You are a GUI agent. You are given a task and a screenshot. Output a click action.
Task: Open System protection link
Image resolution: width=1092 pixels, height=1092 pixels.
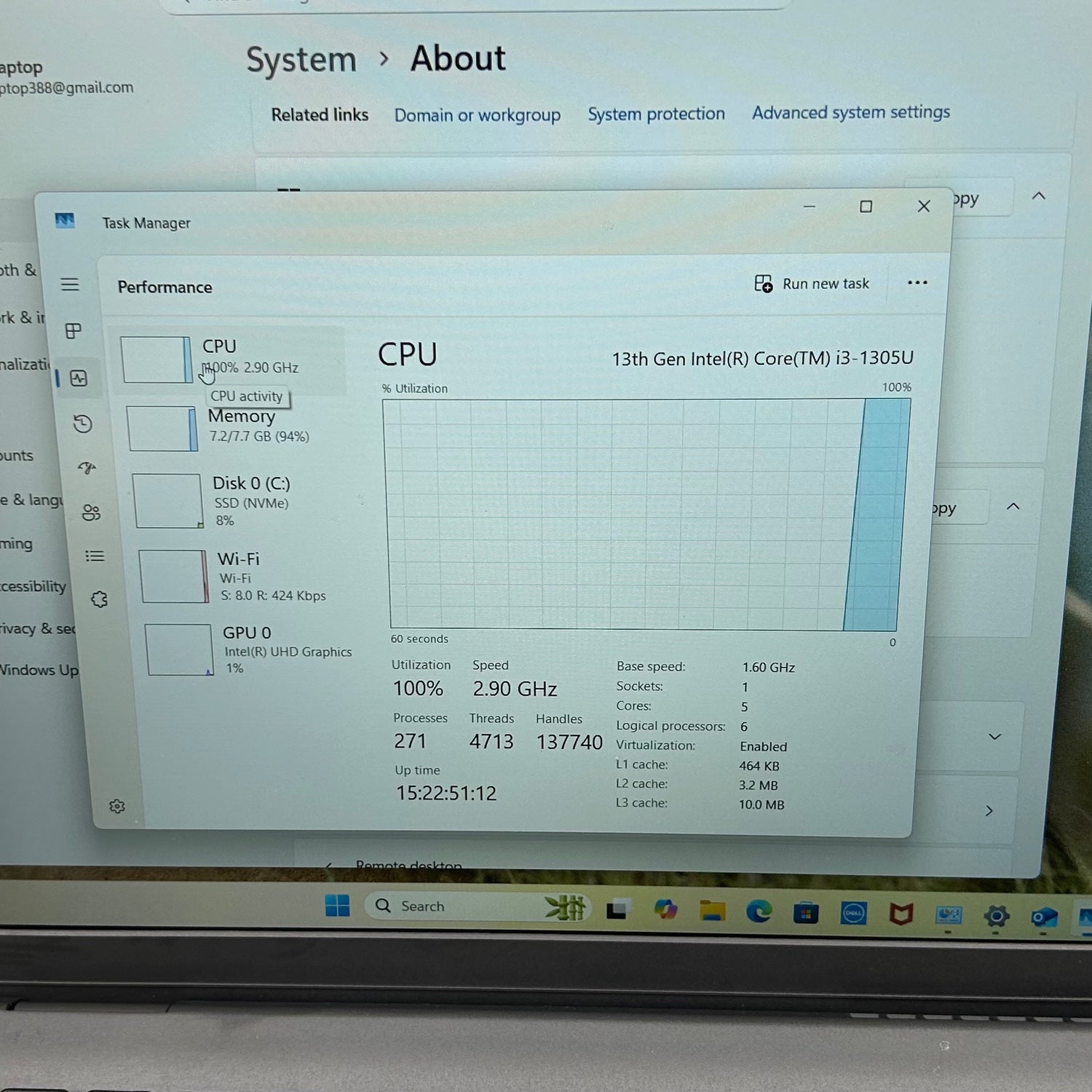[656, 114]
